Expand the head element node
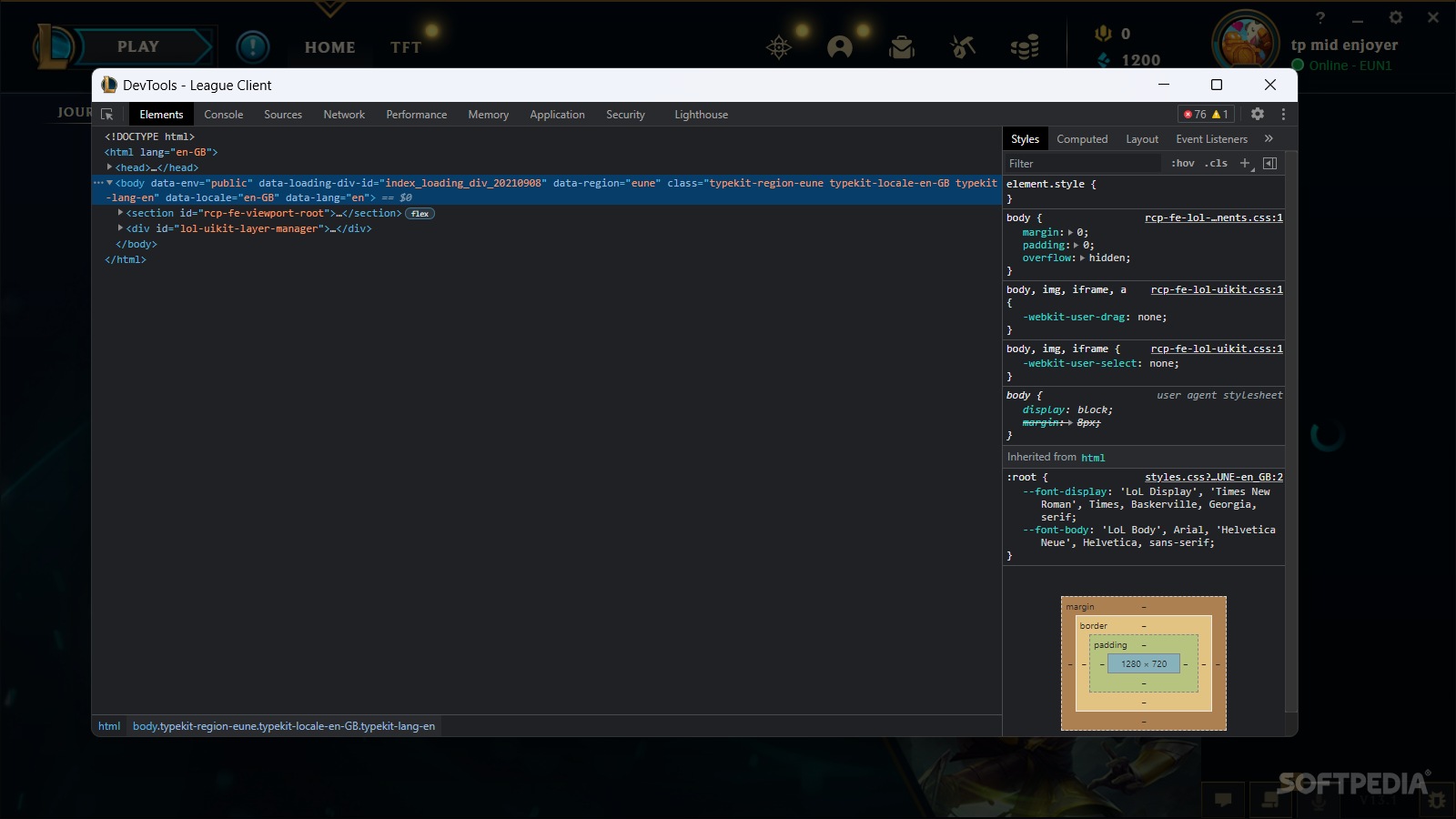This screenshot has height=819, width=1456. tap(109, 167)
